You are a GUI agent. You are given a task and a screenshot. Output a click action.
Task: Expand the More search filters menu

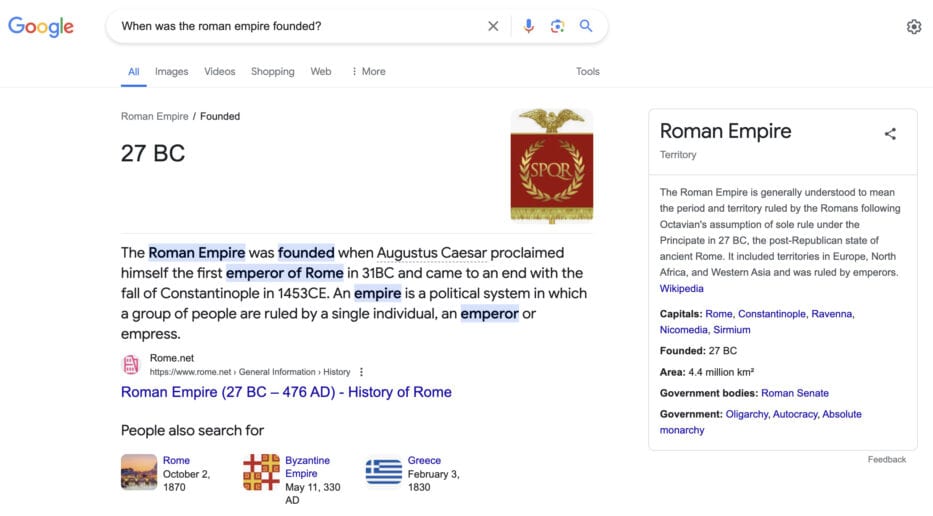tap(368, 71)
